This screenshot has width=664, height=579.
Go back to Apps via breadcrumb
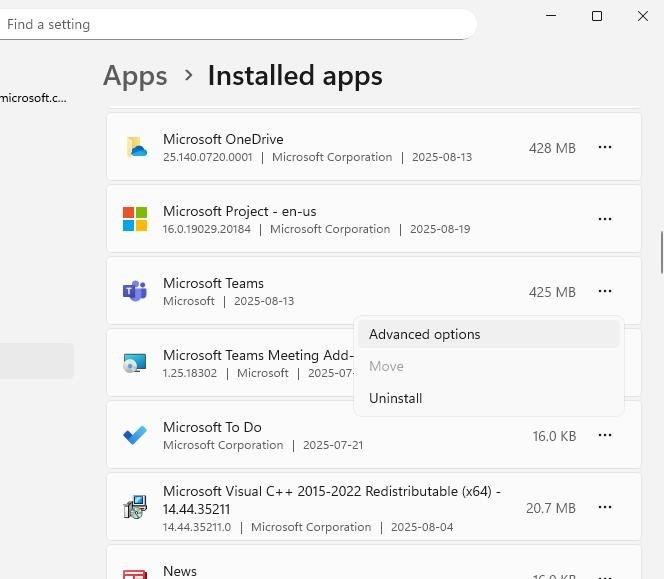(x=135, y=76)
